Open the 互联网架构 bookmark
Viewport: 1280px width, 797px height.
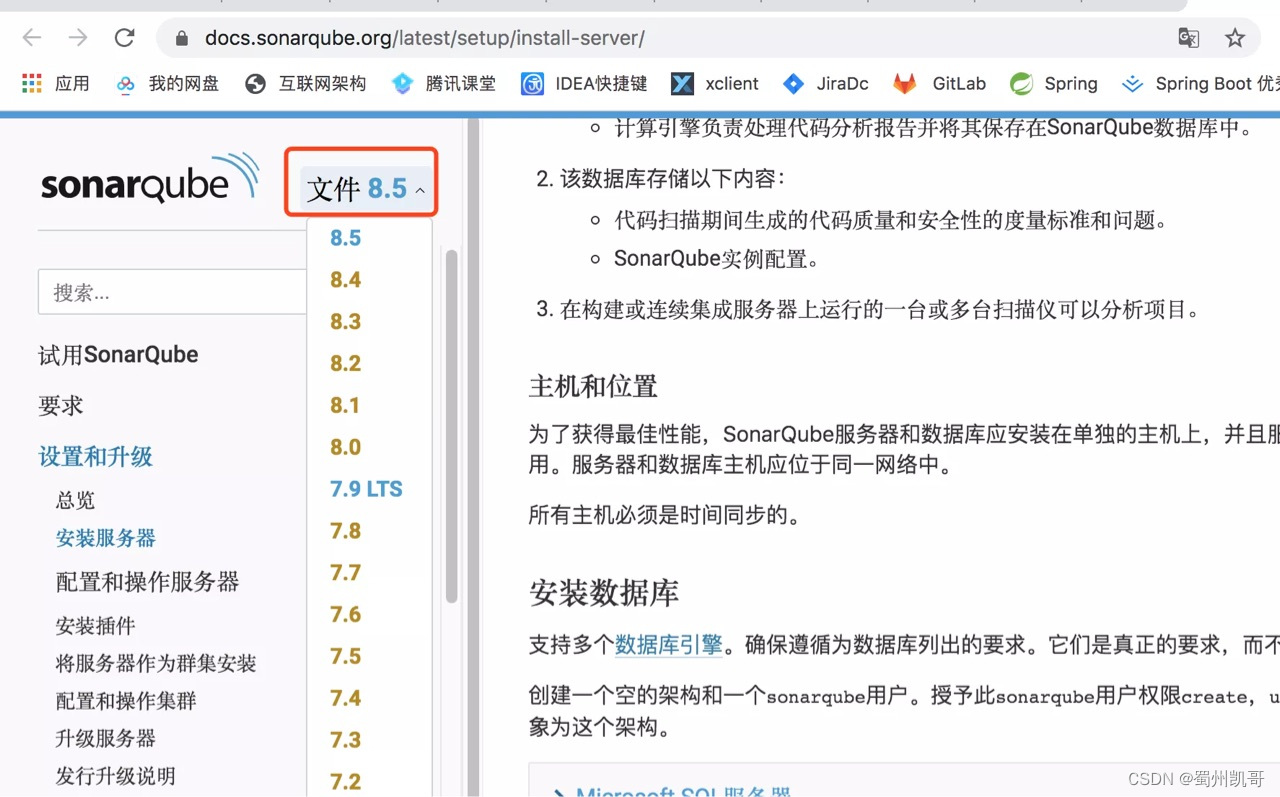click(305, 84)
